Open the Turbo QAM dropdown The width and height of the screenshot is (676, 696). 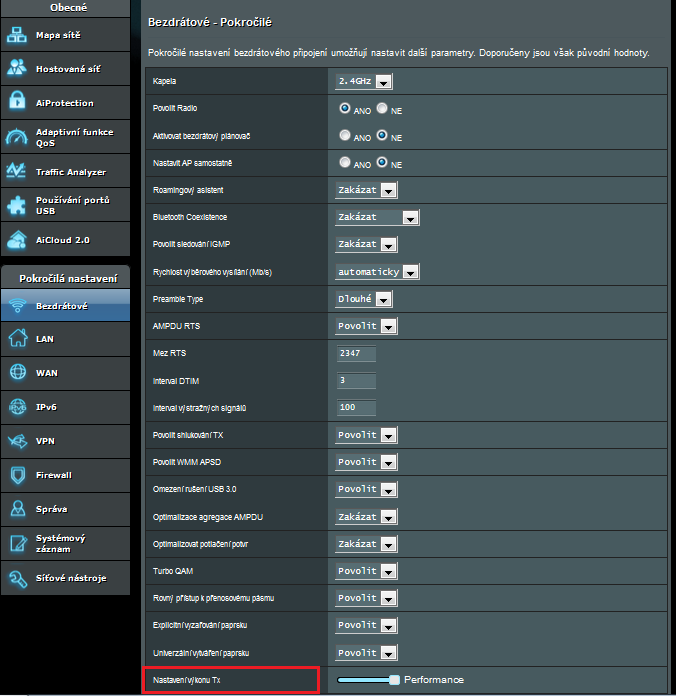366,571
